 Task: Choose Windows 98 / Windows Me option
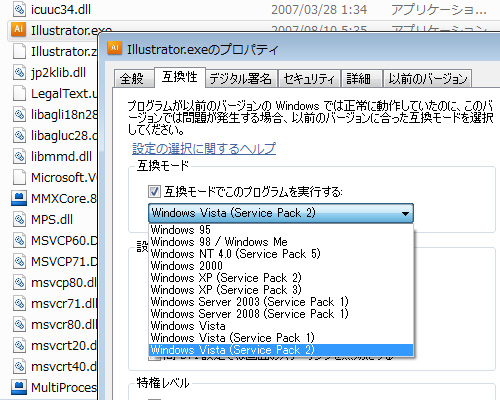coord(281,242)
